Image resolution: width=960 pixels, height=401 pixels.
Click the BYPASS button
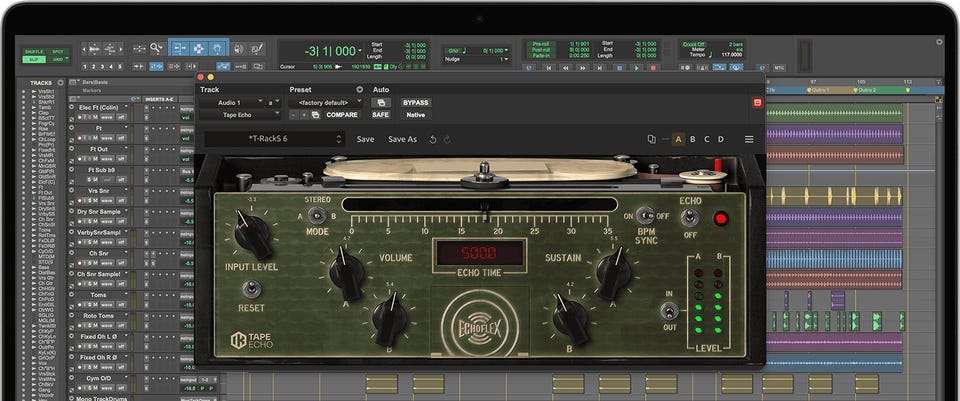(x=415, y=102)
